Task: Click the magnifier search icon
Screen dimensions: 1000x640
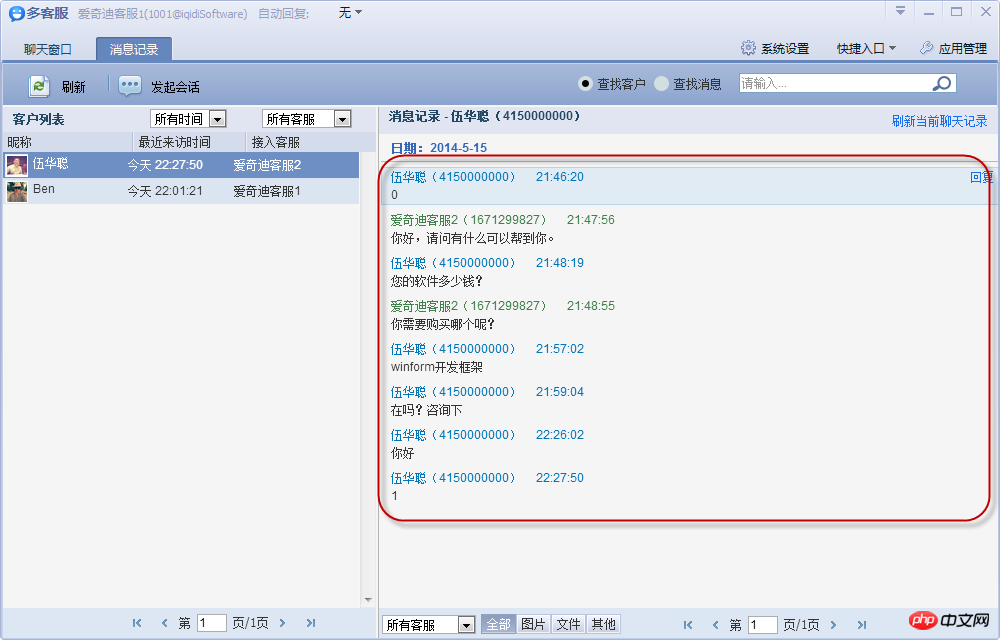Action: (942, 83)
